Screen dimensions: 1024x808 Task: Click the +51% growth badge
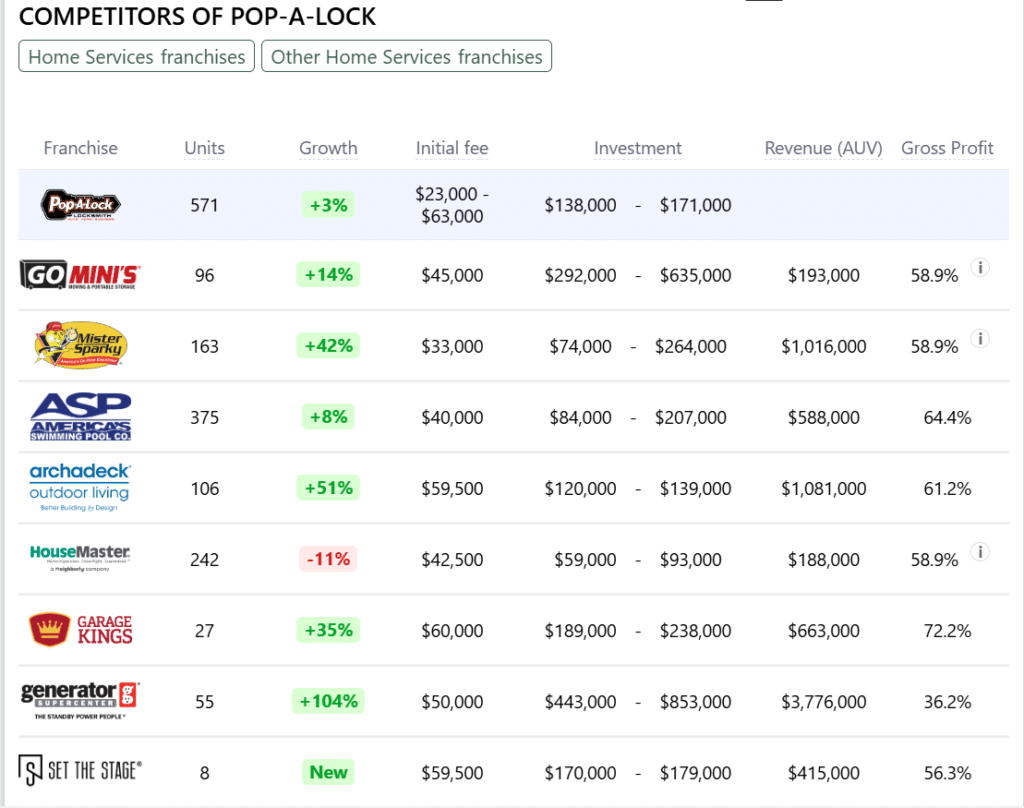[328, 488]
